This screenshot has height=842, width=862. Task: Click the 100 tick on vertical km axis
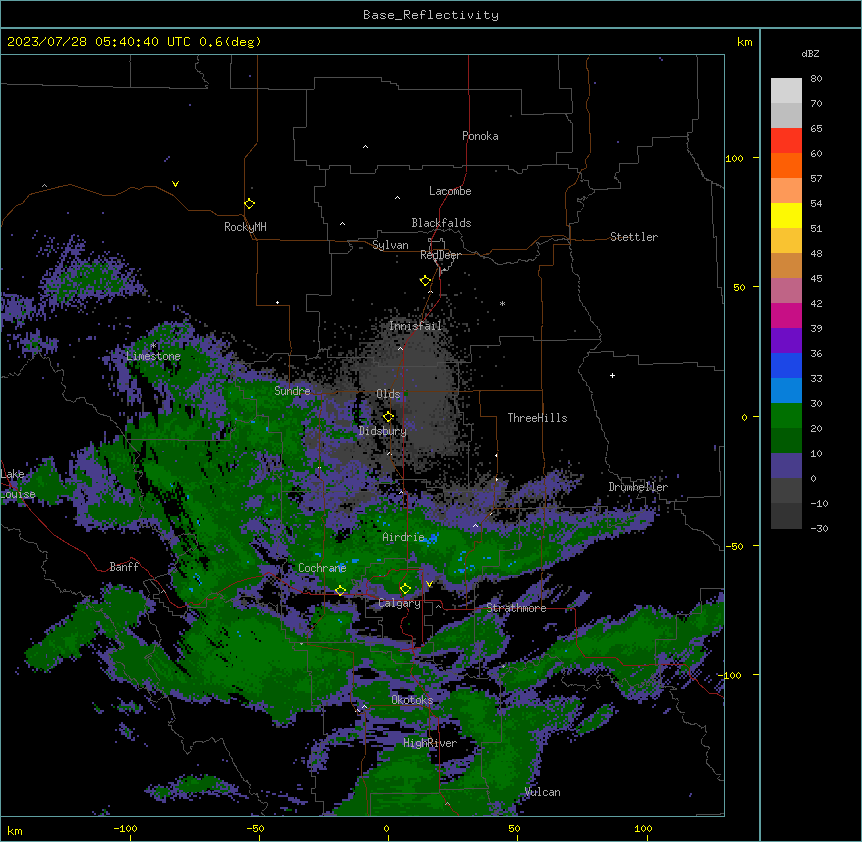734,158
